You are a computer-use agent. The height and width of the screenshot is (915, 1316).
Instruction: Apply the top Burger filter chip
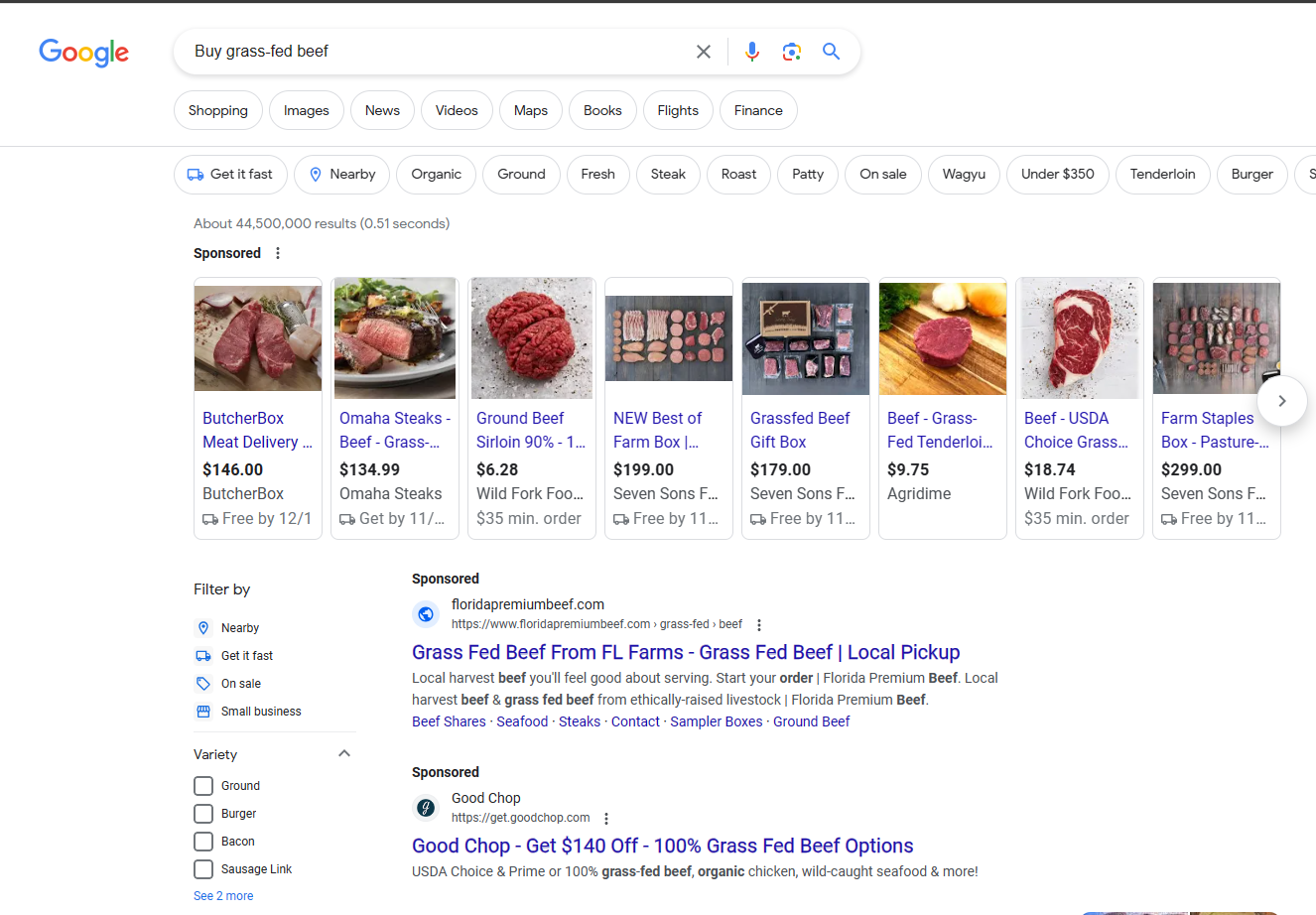point(1252,175)
